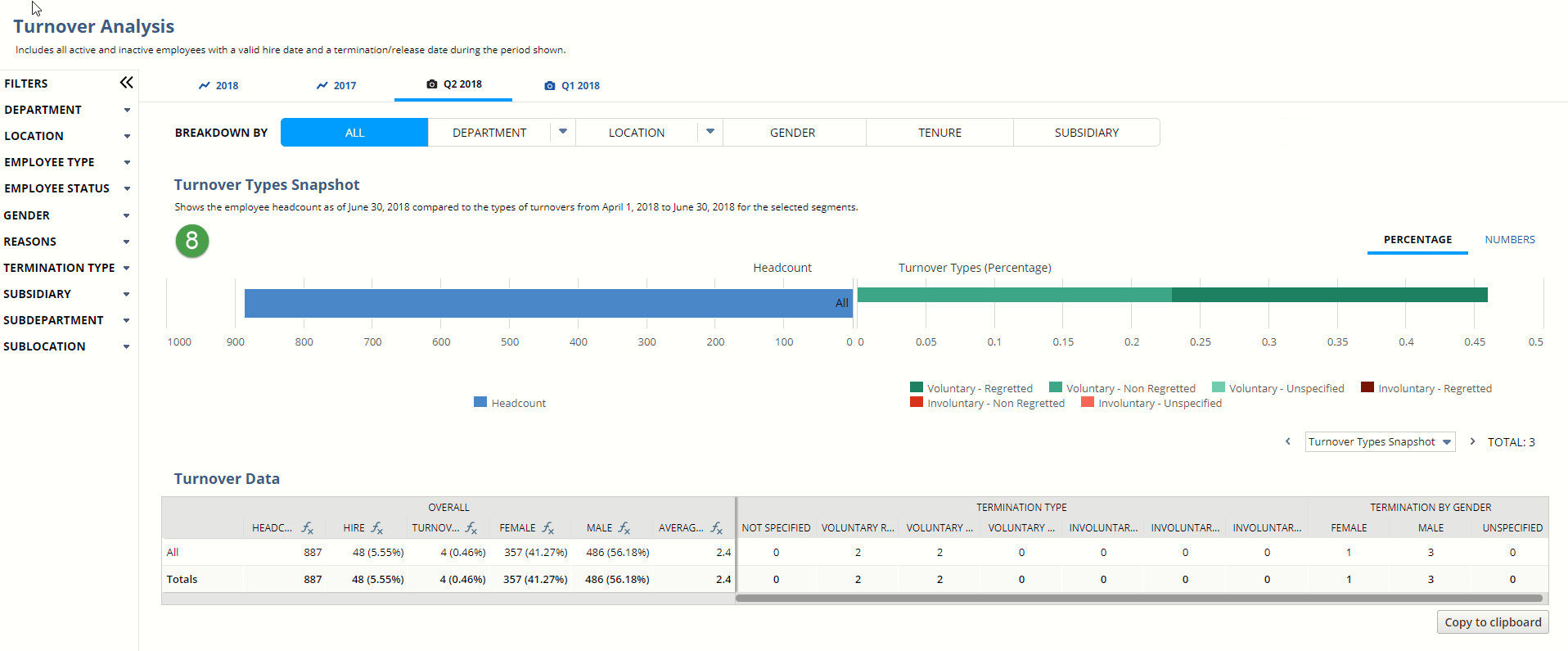This screenshot has height=651, width=1568.
Task: Toggle Involuntary - Regretted legend swatch
Action: coord(1367,387)
